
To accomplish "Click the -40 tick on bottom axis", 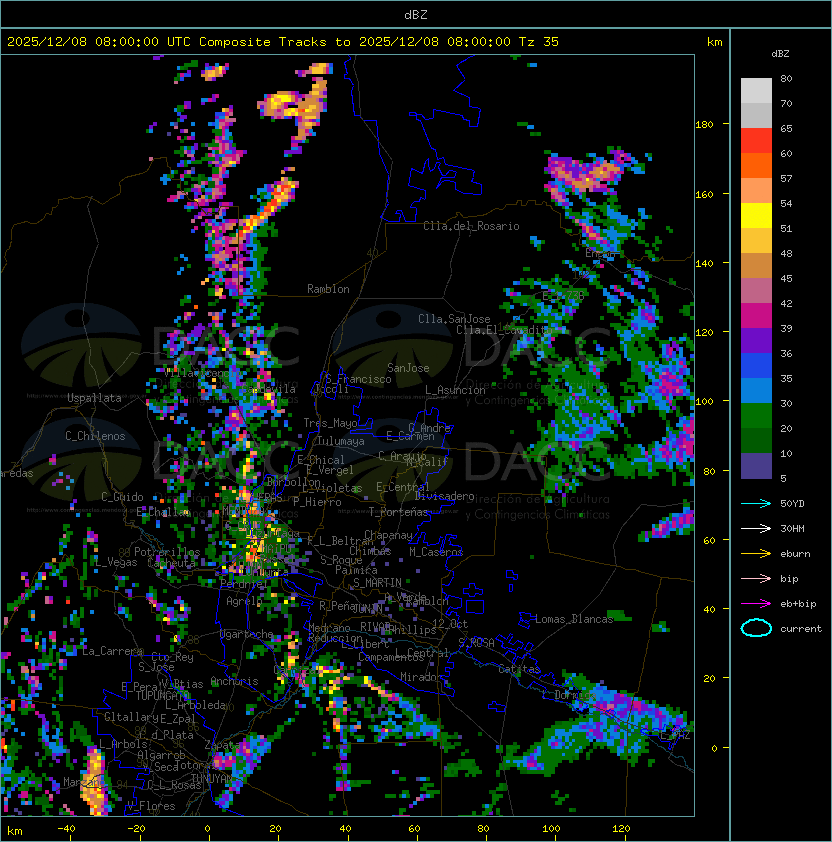I will point(66,829).
